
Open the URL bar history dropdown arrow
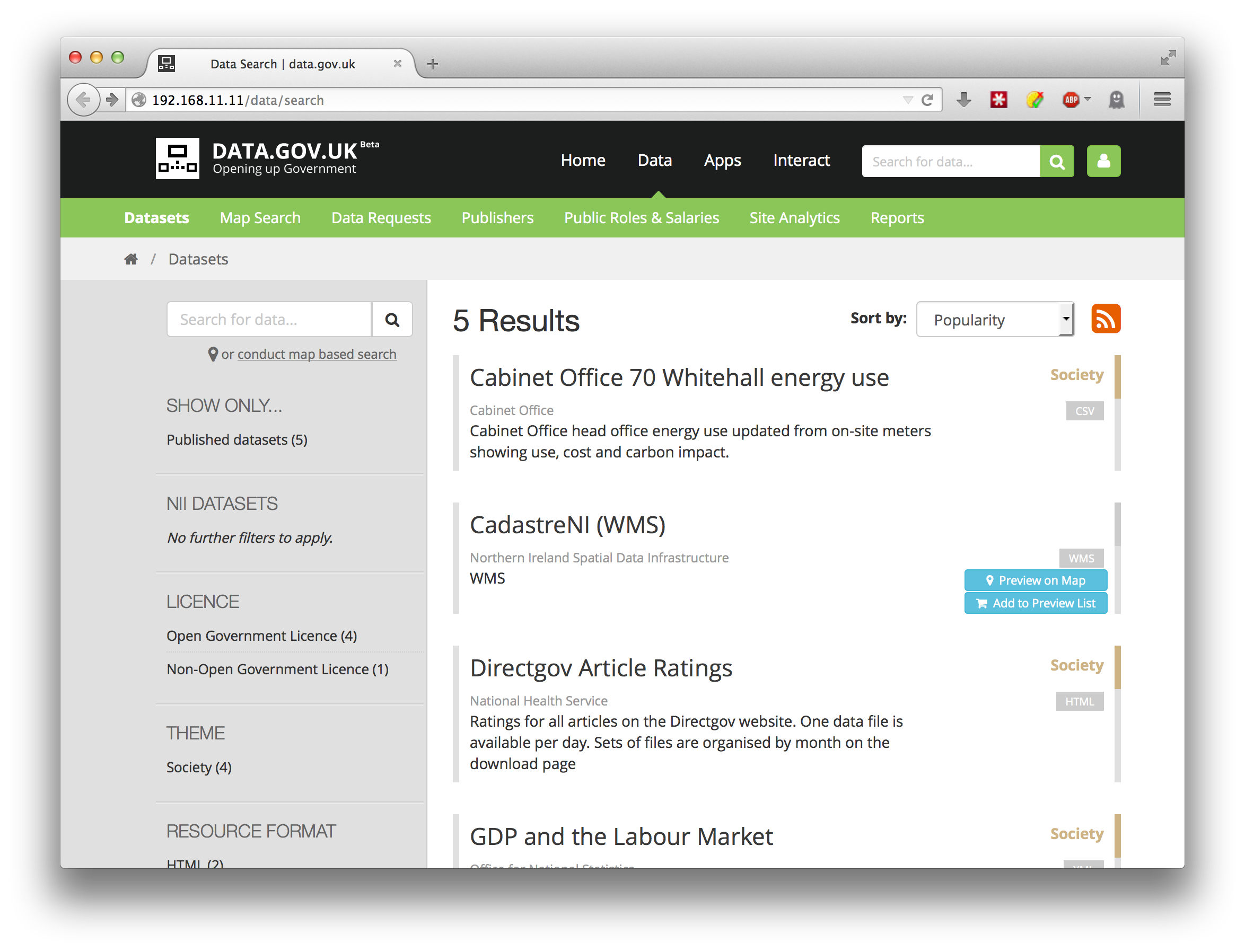point(908,100)
